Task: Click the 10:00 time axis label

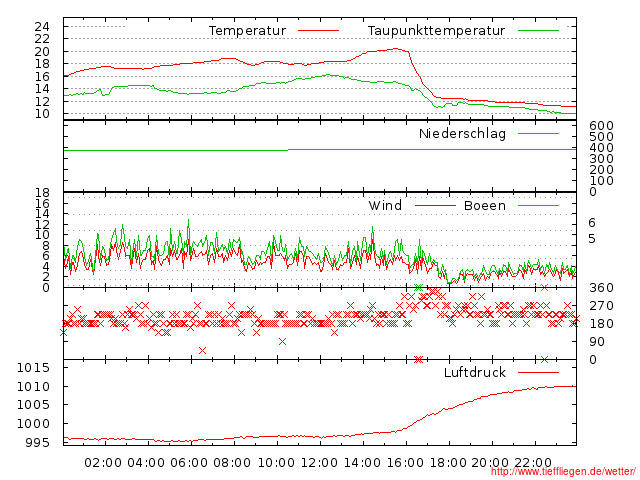Action: pos(276,463)
